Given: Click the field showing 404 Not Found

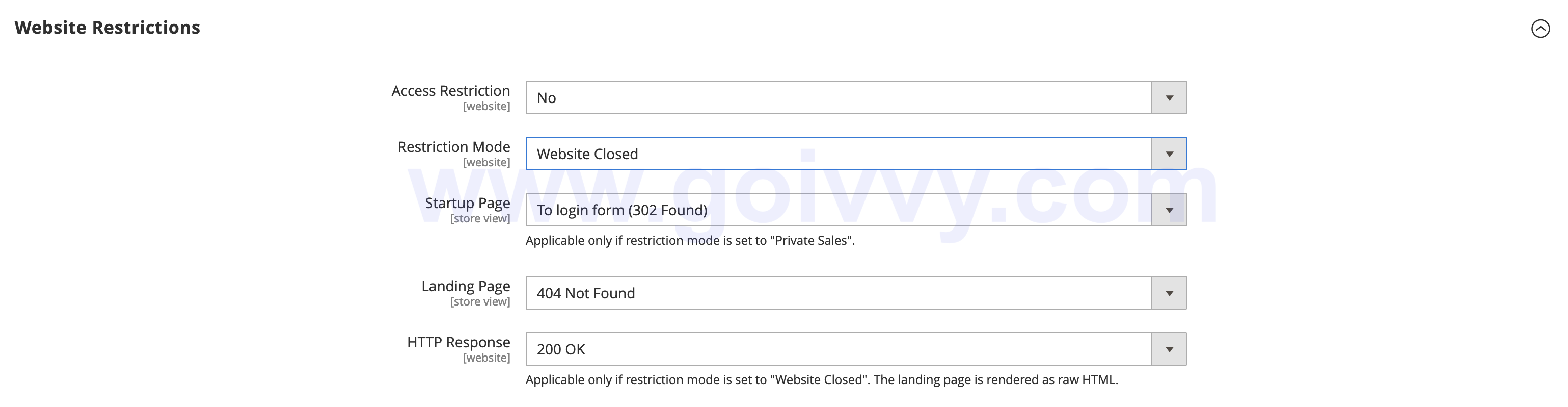Looking at the screenshot, I should click(791, 292).
